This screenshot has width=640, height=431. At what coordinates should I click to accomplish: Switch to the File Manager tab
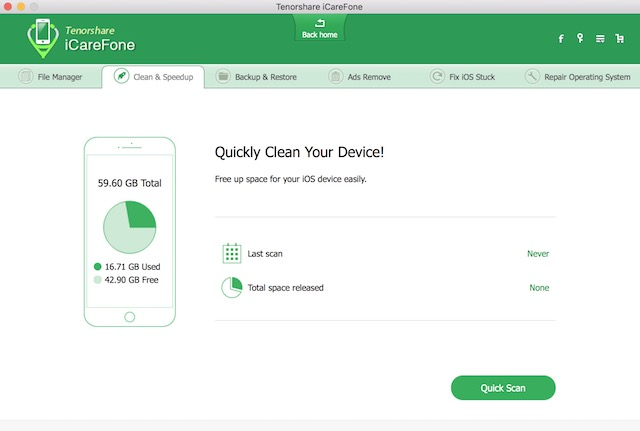(51, 77)
